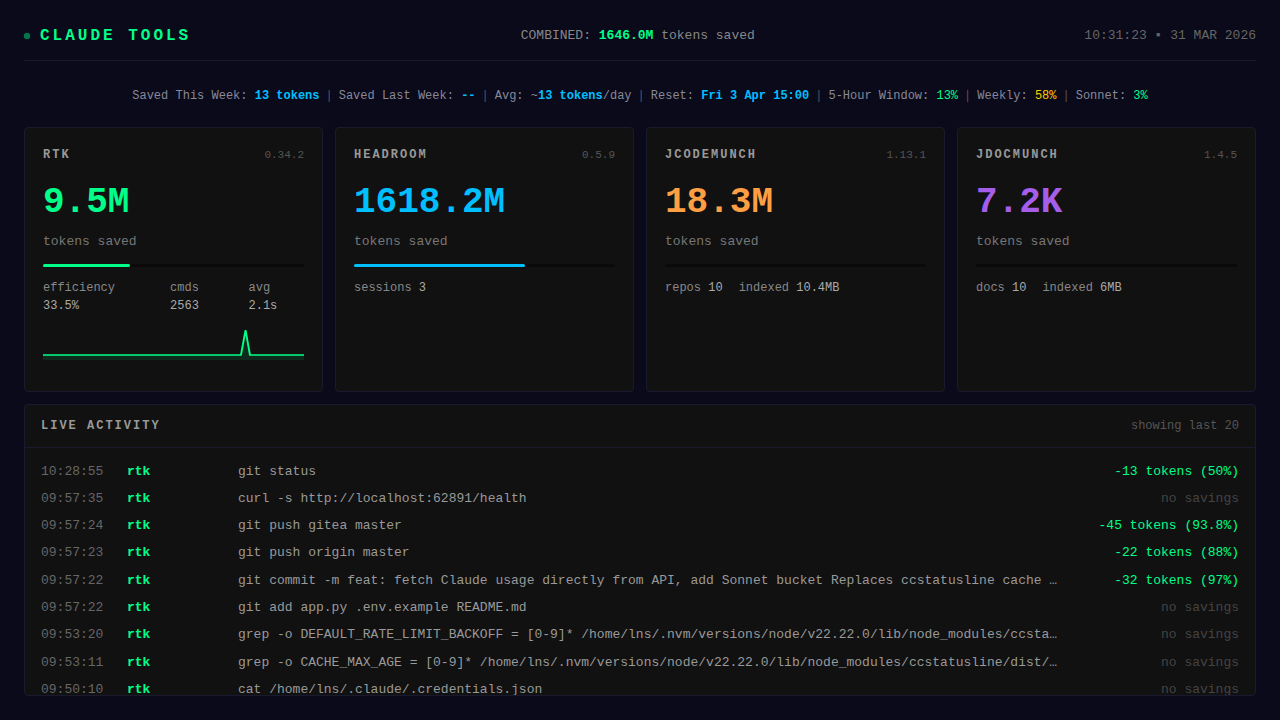Click the HEADROOM sessions 3 stat
Viewport: 1280px width, 720px height.
[390, 288]
